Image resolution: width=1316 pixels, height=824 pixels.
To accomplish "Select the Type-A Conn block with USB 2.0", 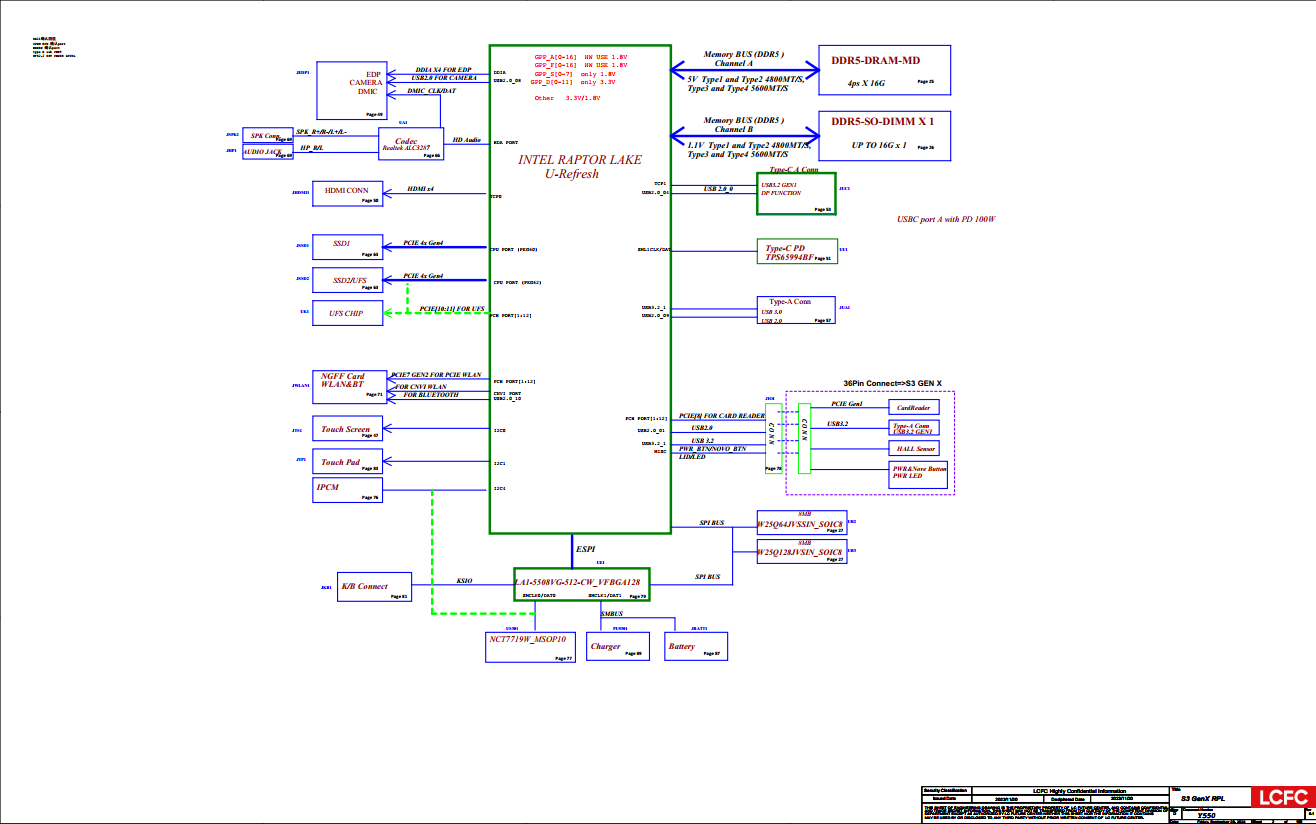I will click(x=795, y=310).
